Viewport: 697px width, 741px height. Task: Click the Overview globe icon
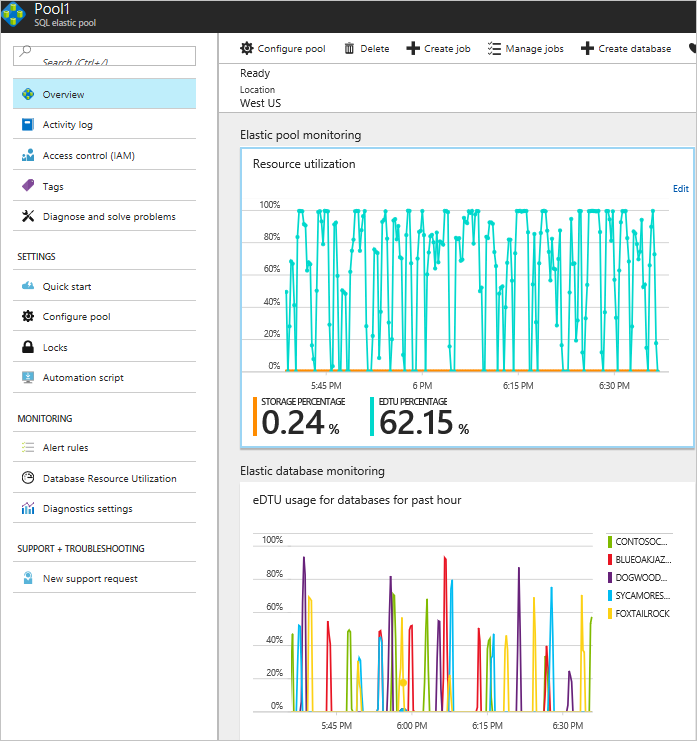[28, 94]
